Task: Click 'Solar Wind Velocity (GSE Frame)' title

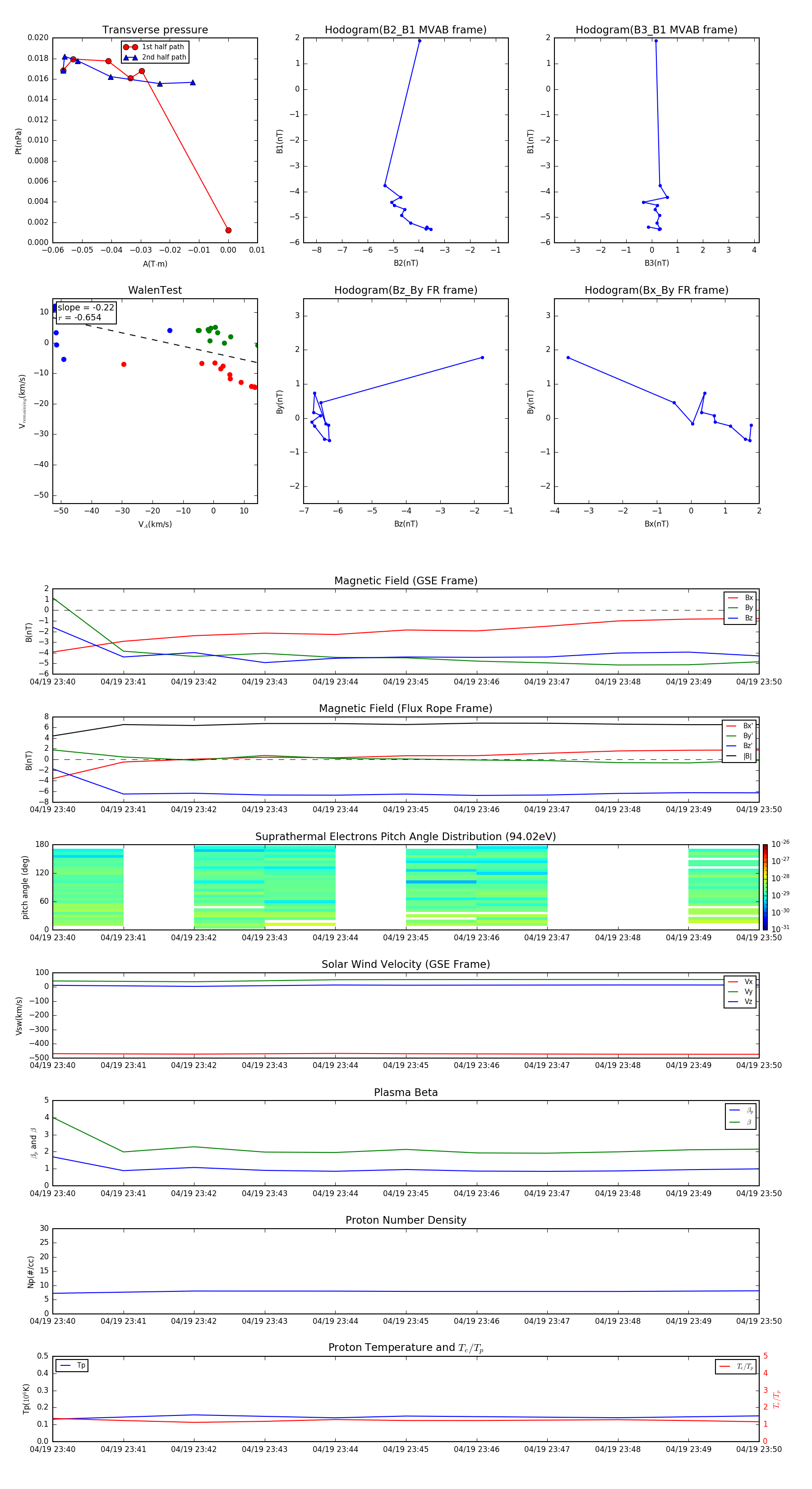Action: pos(406,964)
